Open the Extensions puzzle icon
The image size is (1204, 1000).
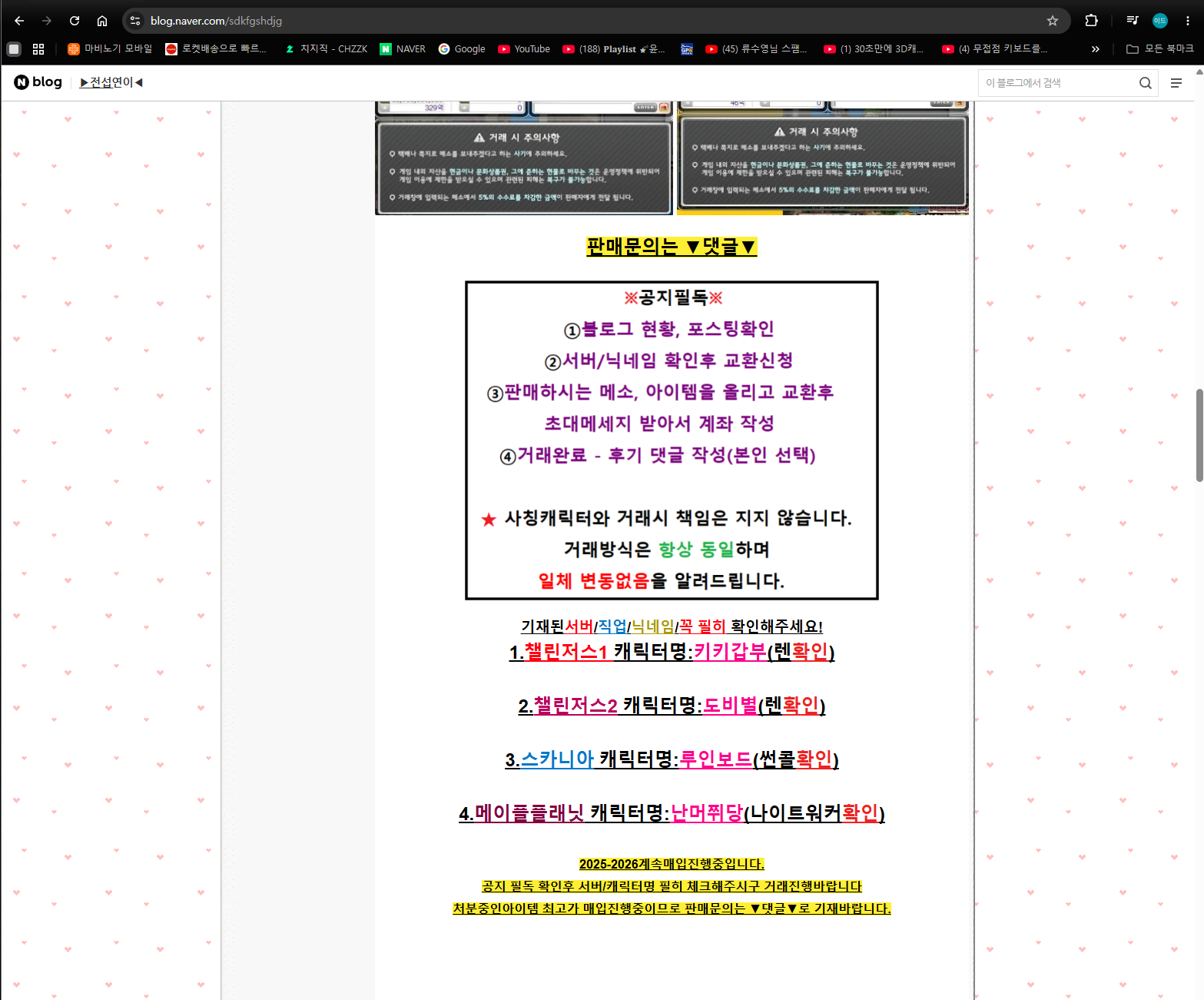pyautogui.click(x=1091, y=21)
